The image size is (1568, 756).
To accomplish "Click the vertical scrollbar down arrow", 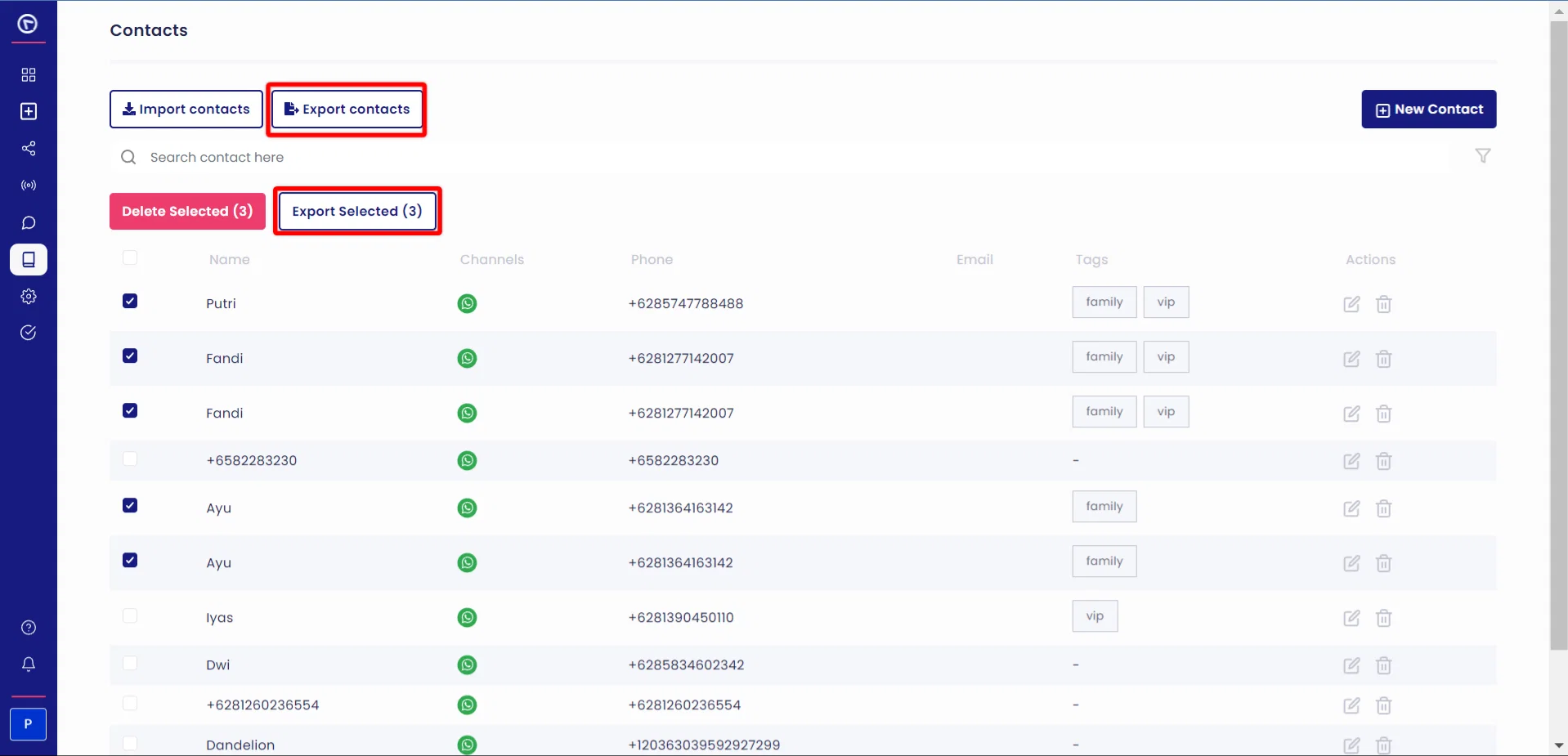I will click(1559, 745).
